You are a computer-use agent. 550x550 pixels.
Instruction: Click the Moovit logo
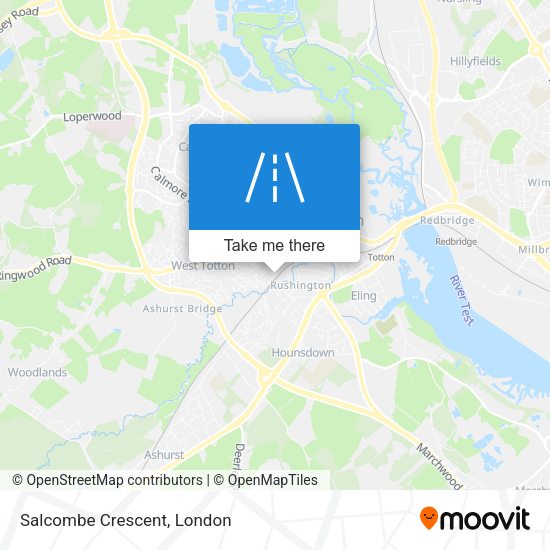point(475,518)
